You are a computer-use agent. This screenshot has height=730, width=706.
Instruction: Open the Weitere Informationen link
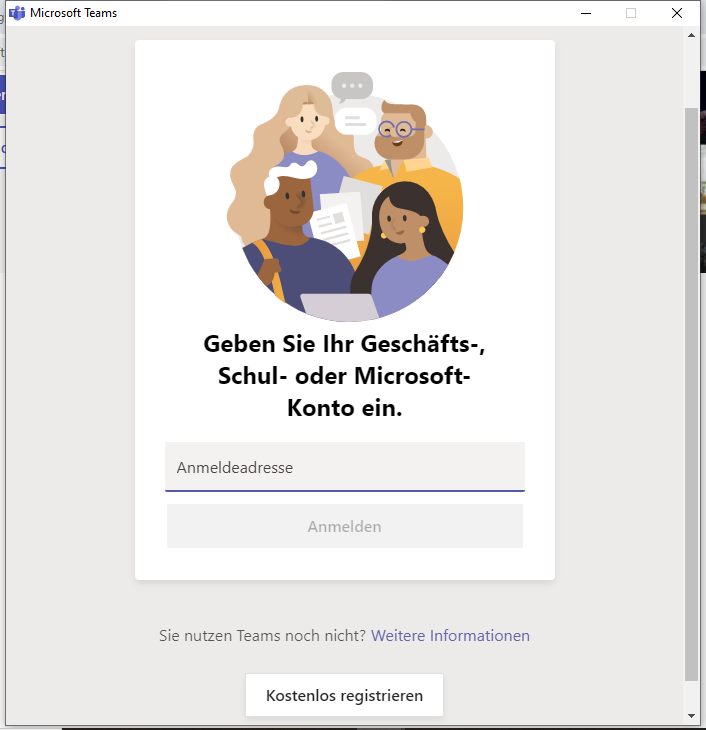(450, 636)
